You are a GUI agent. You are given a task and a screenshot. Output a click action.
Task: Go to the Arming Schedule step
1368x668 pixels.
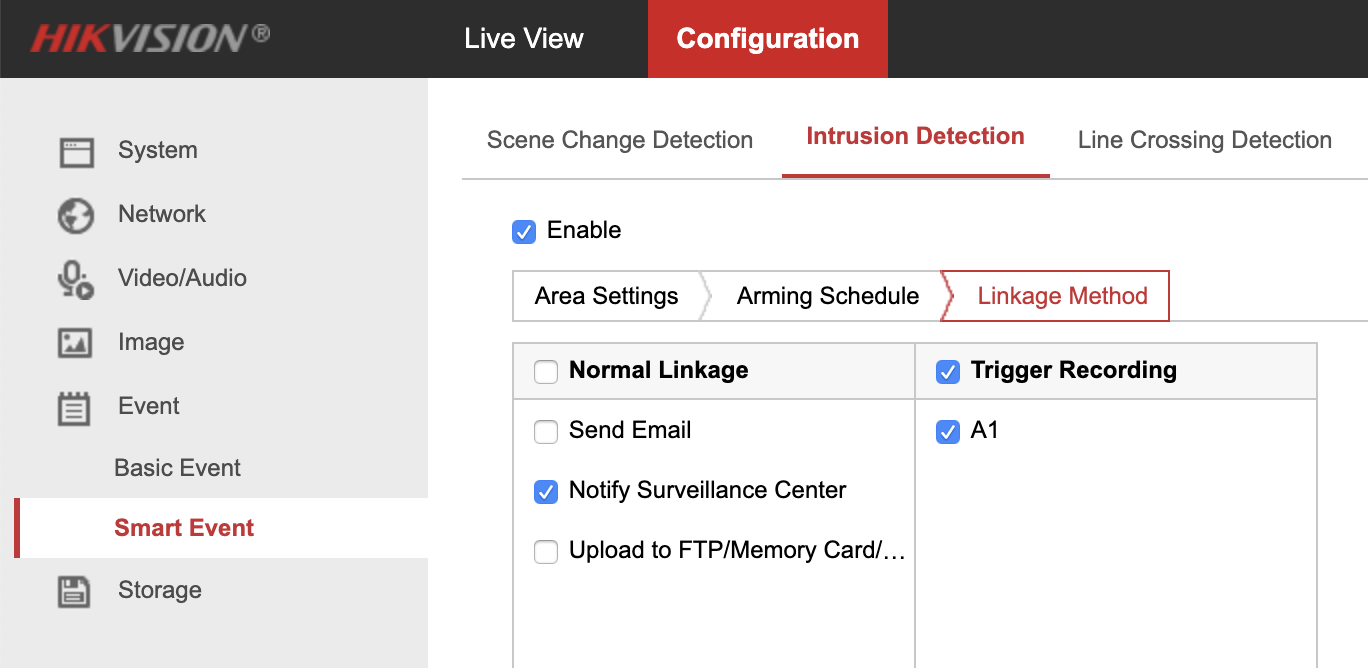(x=828, y=296)
